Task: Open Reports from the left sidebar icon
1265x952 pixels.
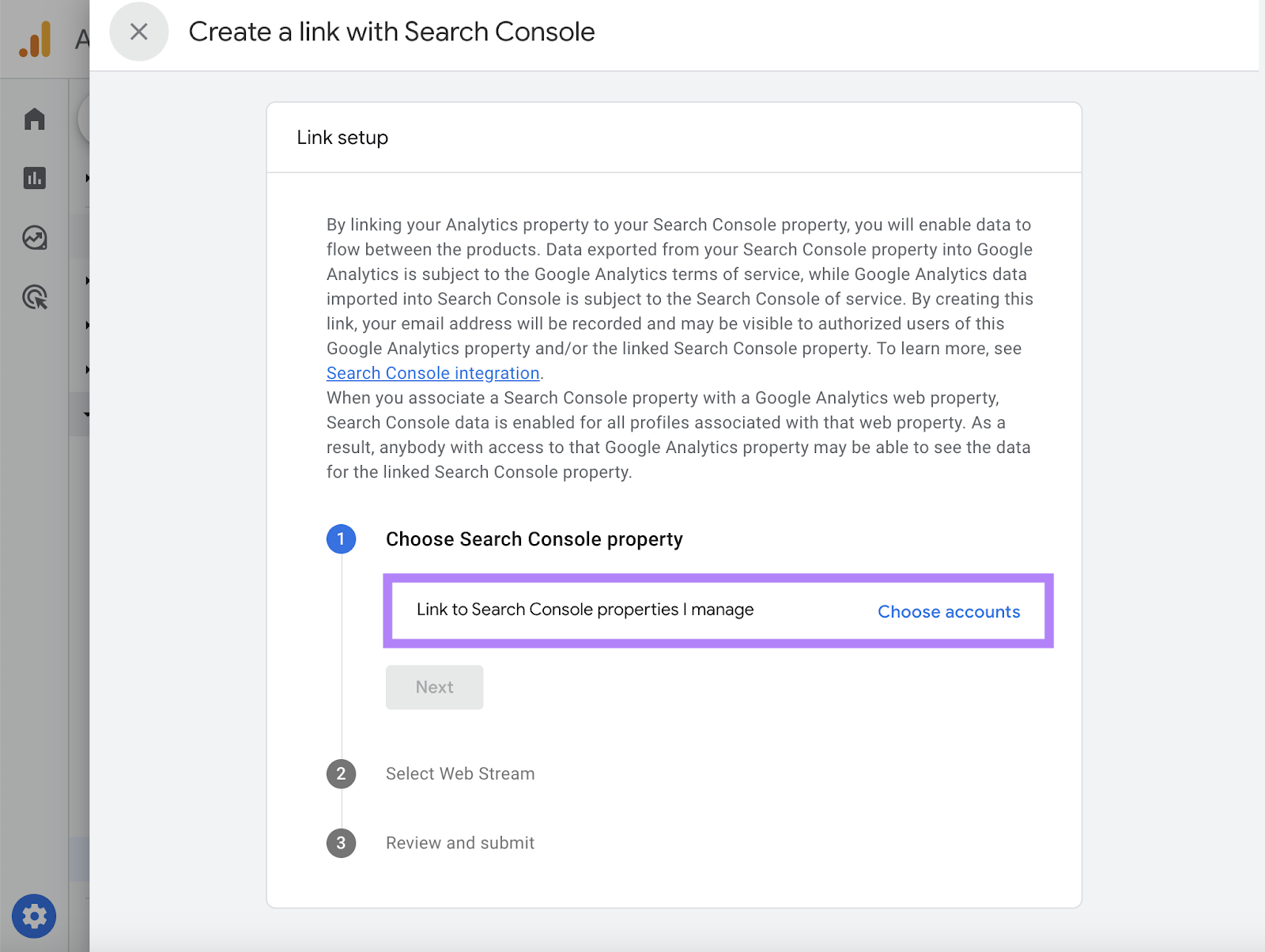Action: (x=33, y=178)
